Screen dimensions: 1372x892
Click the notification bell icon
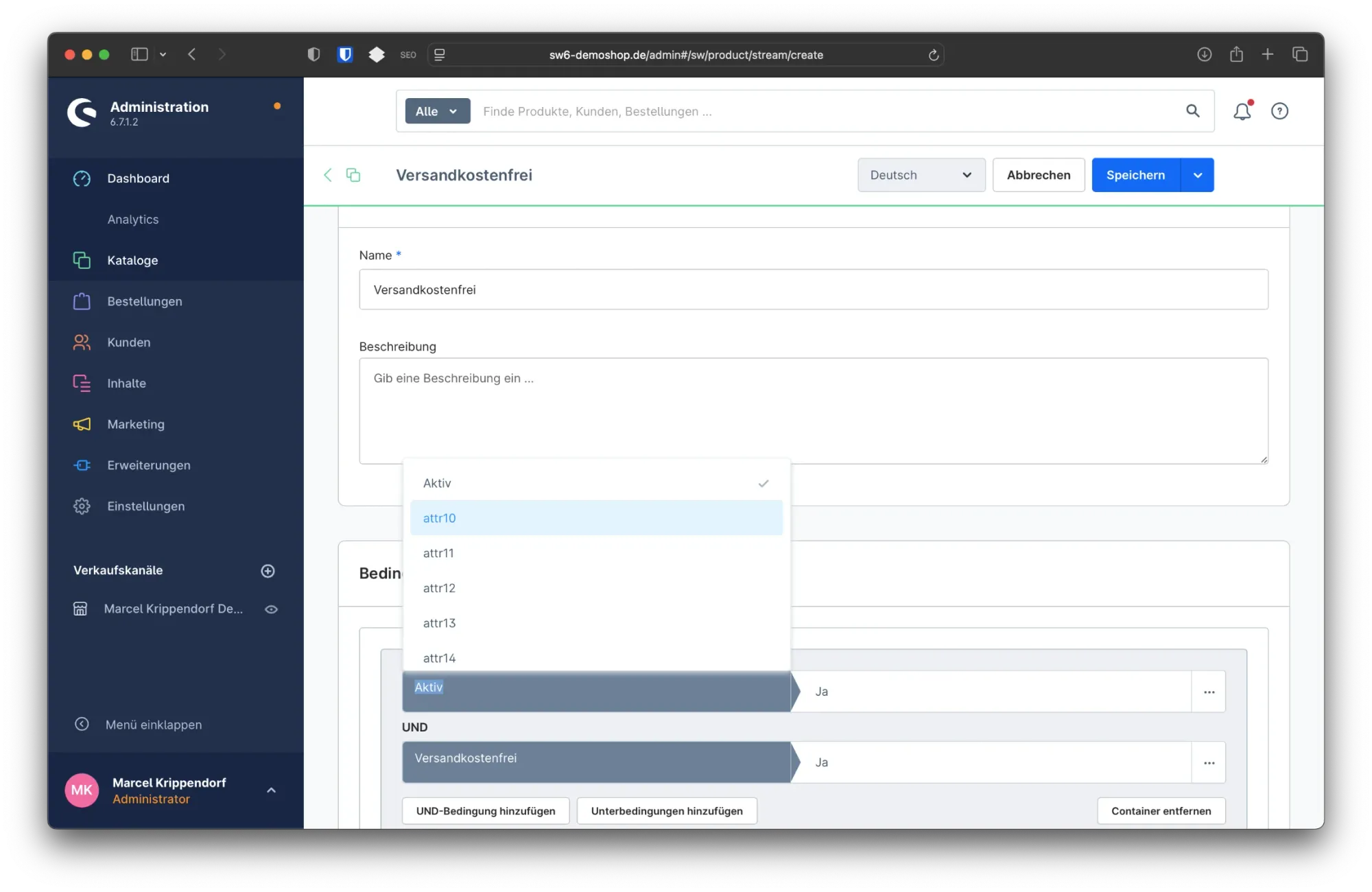[x=1242, y=111]
